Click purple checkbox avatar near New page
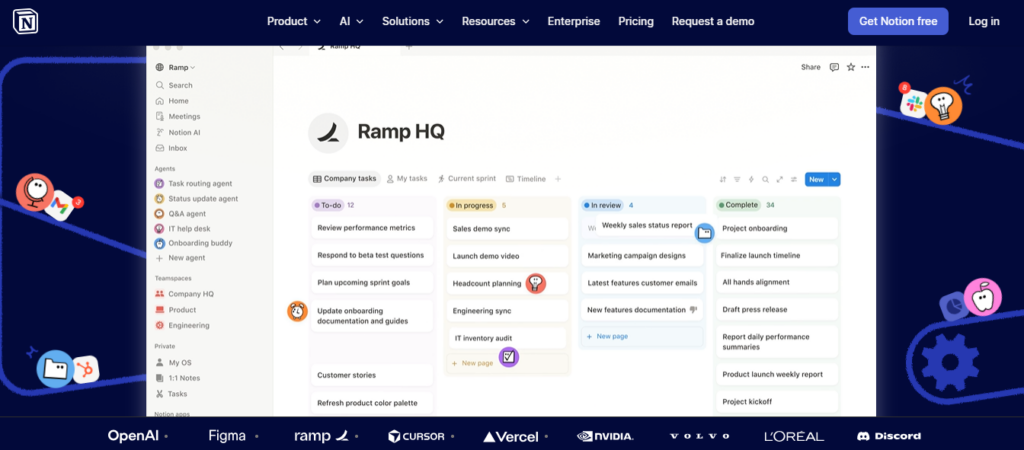 tap(509, 357)
